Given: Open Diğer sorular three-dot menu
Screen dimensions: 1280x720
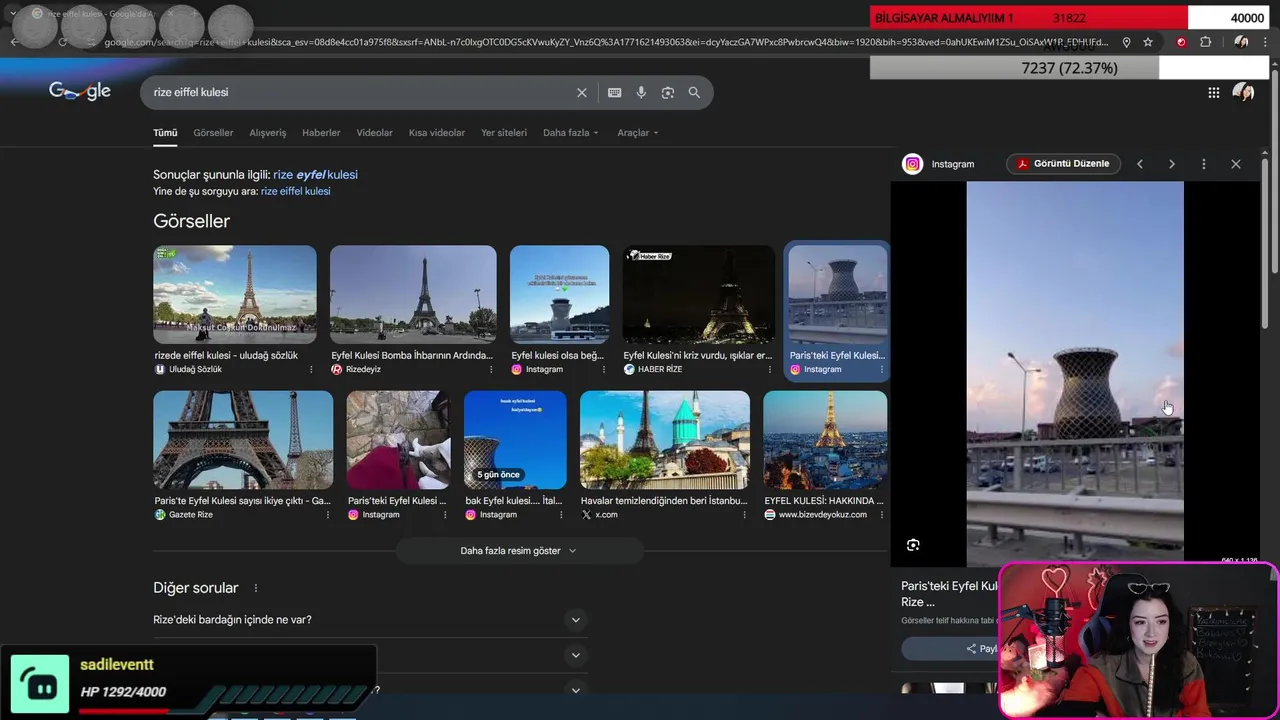Looking at the screenshot, I should 256,588.
